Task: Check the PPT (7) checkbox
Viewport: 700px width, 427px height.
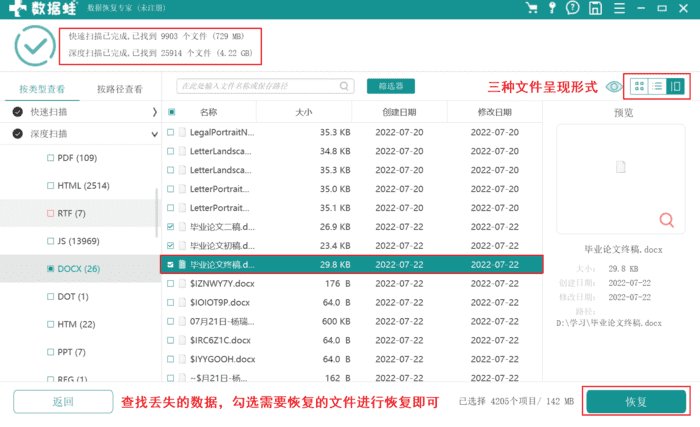Action: pyautogui.click(x=50, y=352)
